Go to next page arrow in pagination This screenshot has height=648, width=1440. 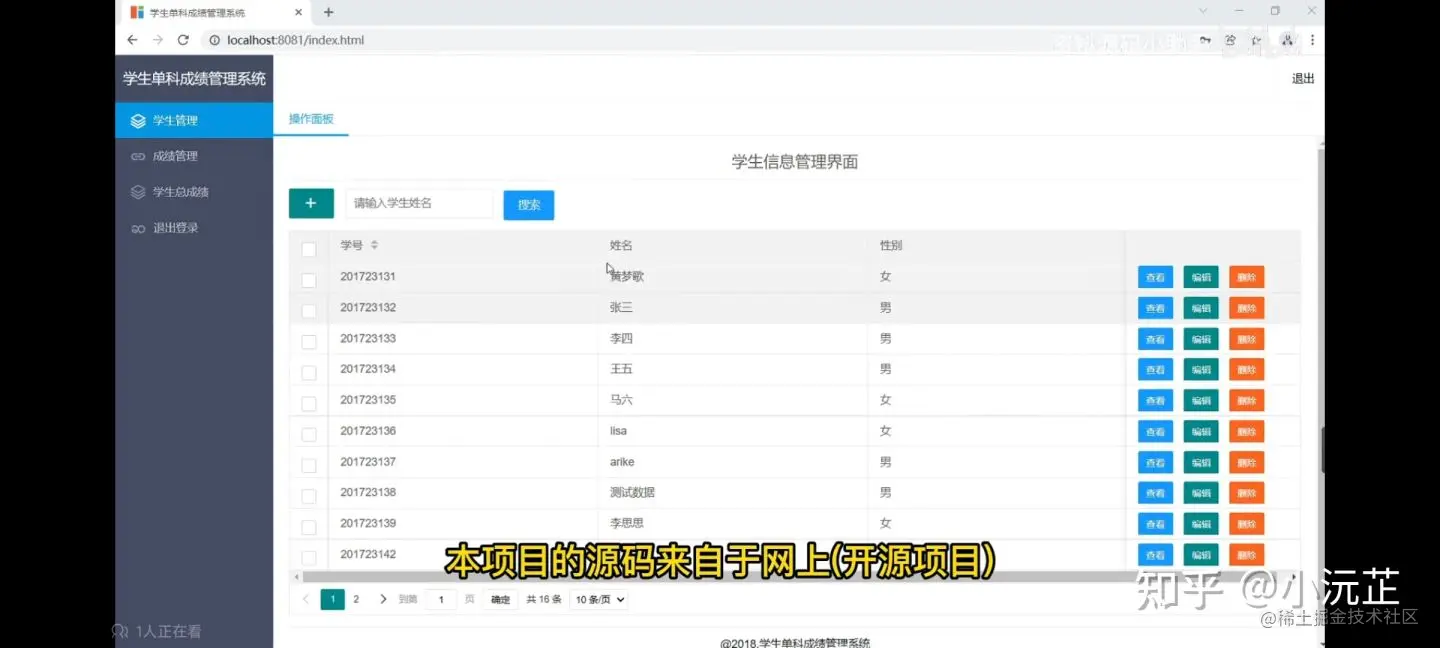[x=383, y=599]
